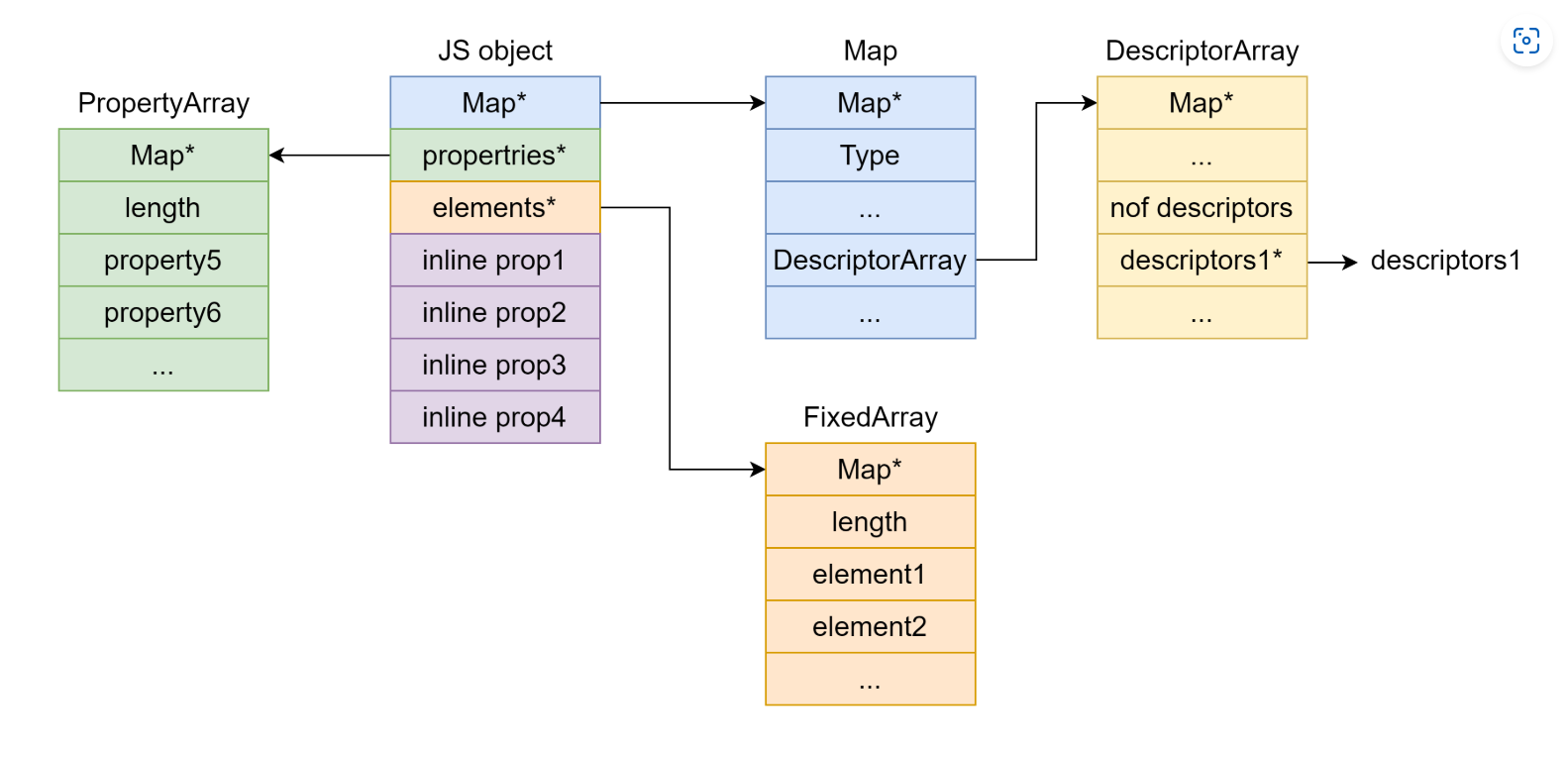This screenshot has width=1568, height=757.
Task: Select the 'elements*' cell in JS object
Action: [x=494, y=208]
